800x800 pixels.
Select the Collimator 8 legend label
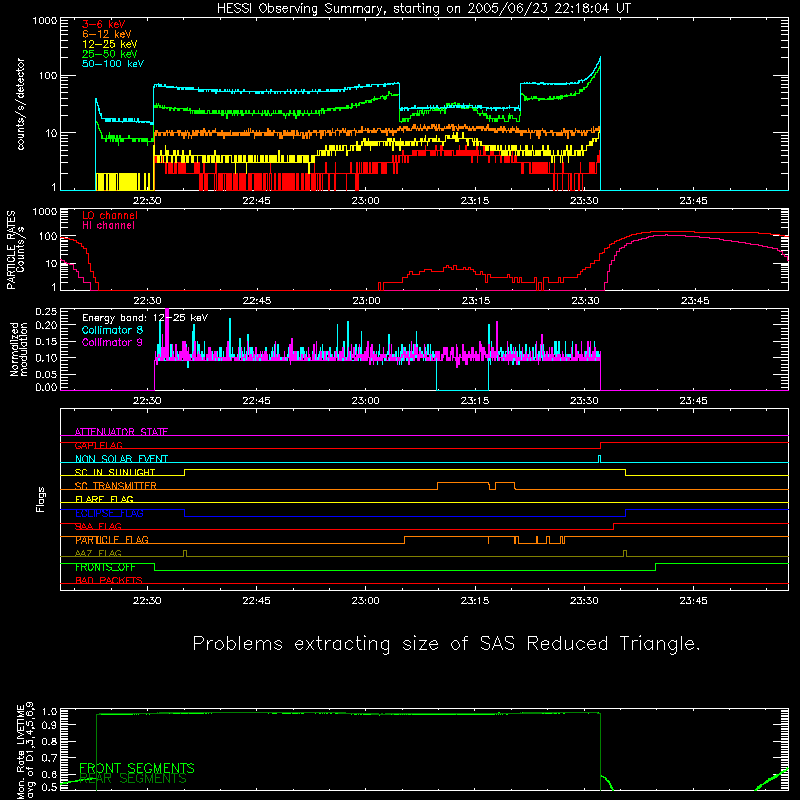click(x=112, y=330)
